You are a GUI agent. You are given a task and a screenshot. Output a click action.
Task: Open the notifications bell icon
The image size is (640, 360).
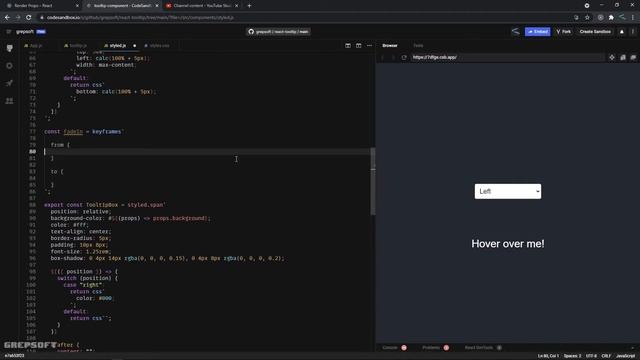click(x=622, y=31)
